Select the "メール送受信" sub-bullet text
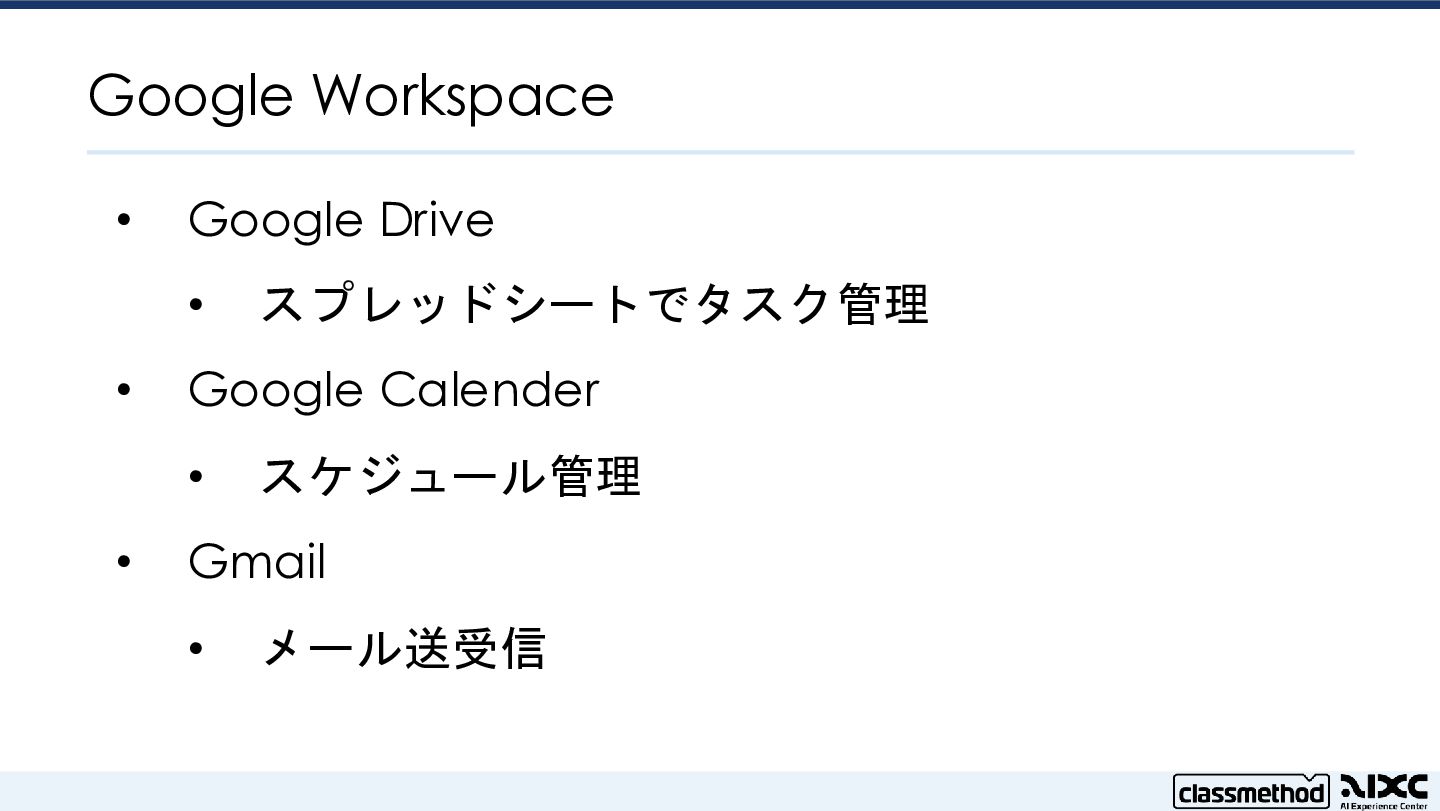This screenshot has width=1440, height=811. pyautogui.click(x=403, y=648)
